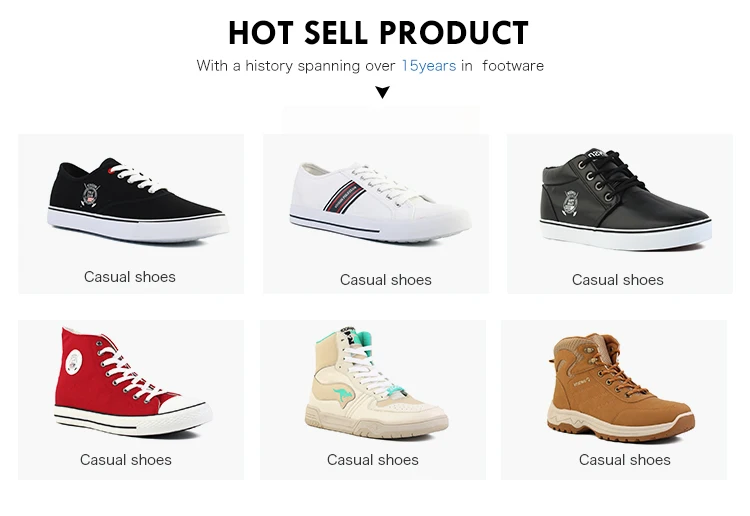
Task: Click "Casual shoes" label under black low-top sneaker
Action: pyautogui.click(x=130, y=277)
